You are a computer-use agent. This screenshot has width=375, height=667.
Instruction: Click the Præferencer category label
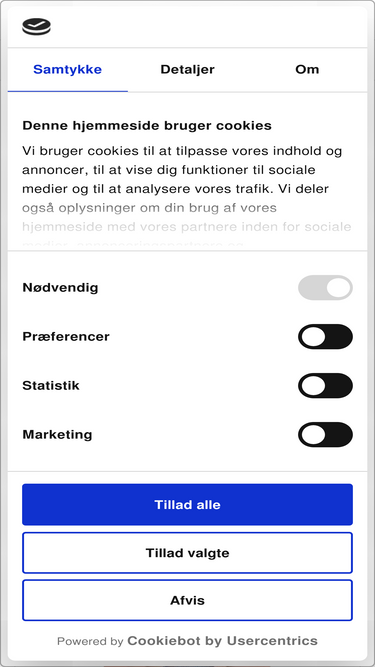(x=66, y=336)
